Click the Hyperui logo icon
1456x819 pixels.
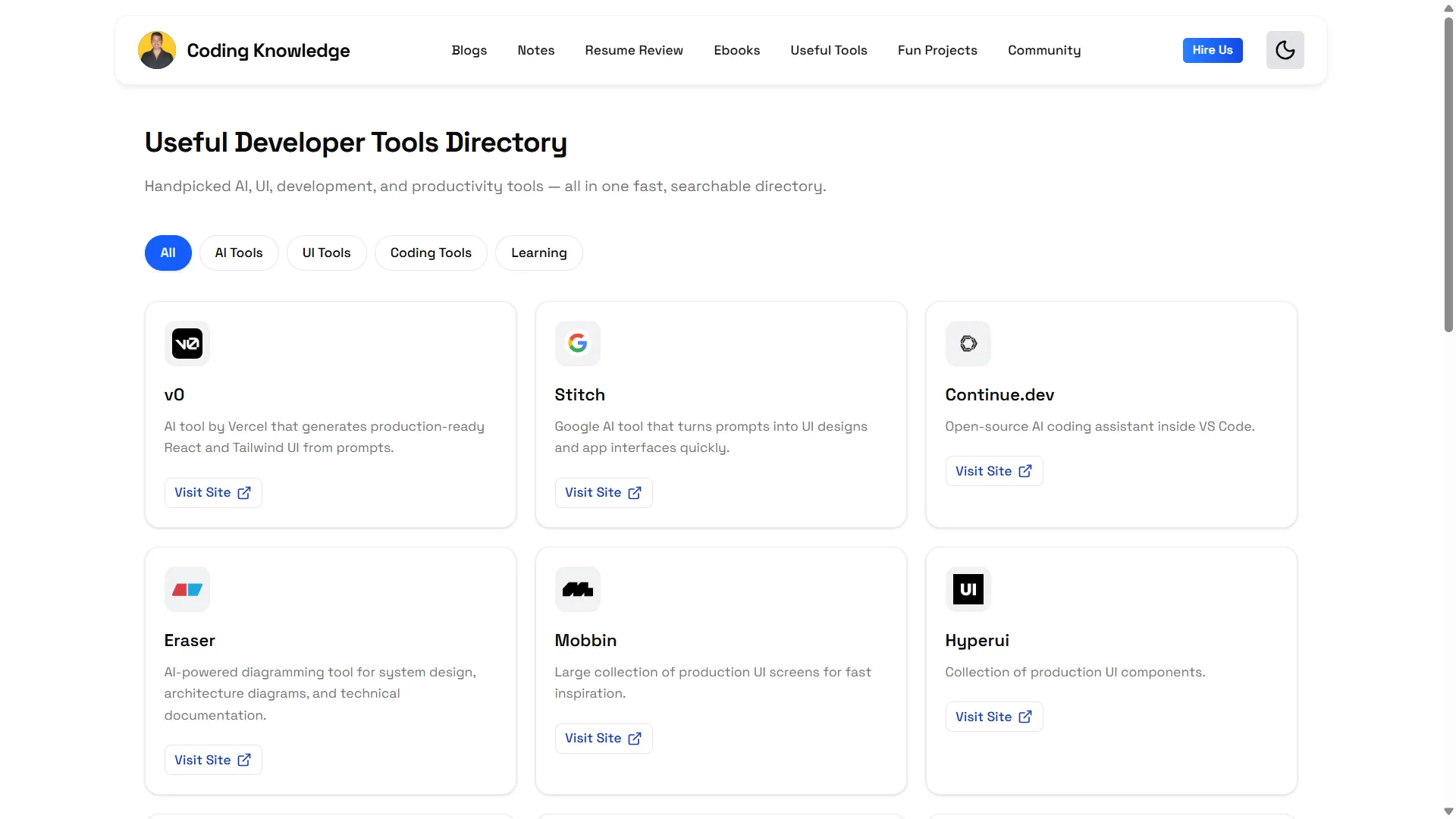[968, 589]
